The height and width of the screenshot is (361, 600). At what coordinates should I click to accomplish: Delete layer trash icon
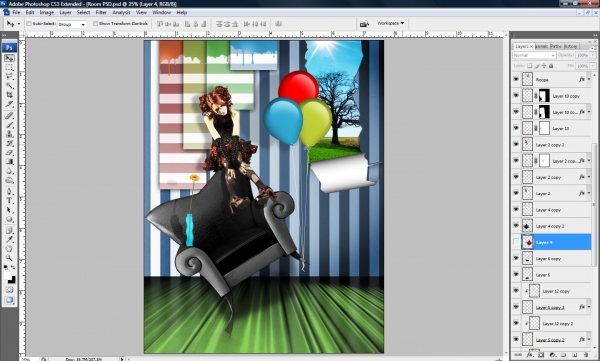[585, 355]
